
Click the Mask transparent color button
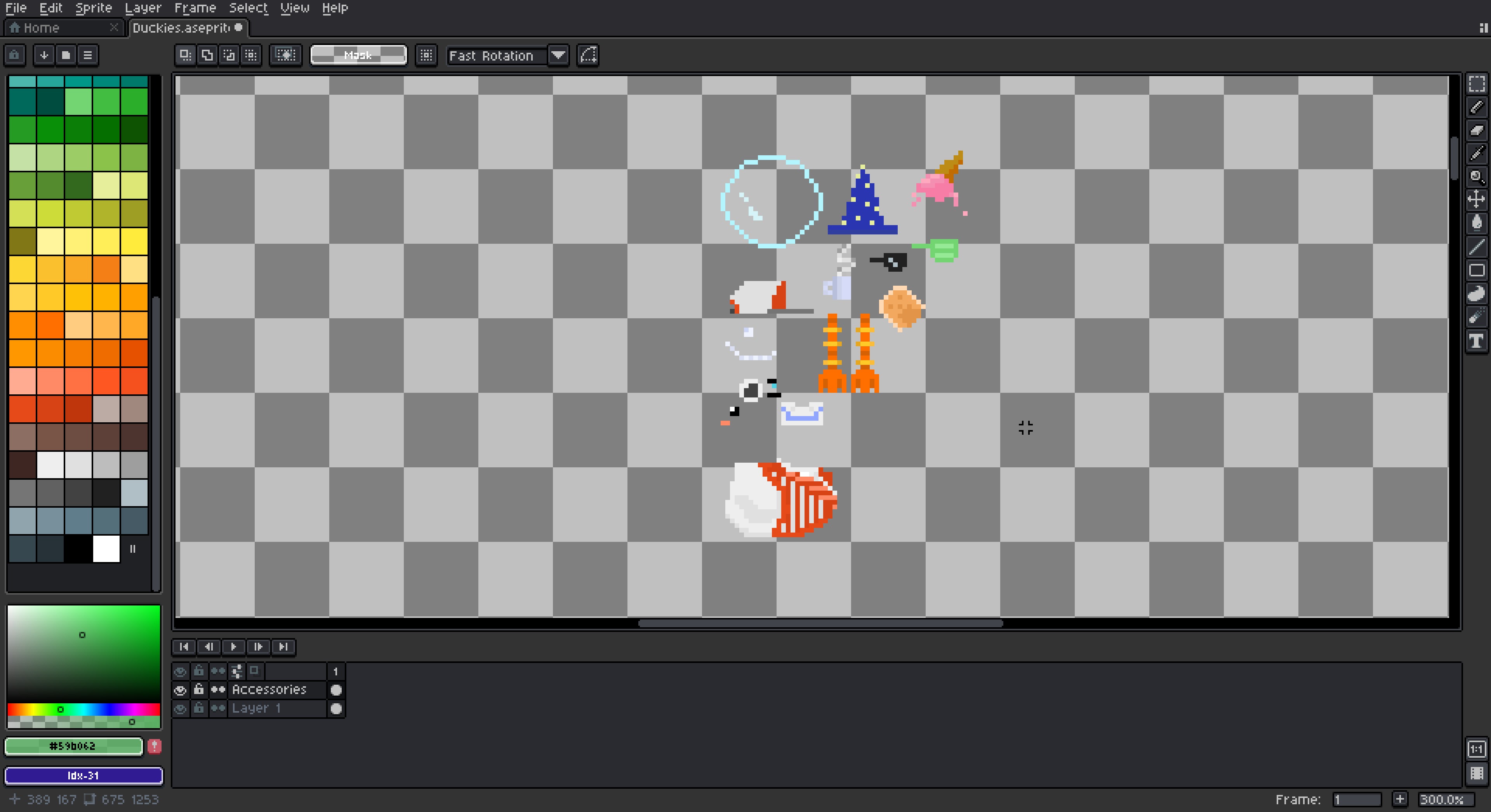pyautogui.click(x=358, y=56)
